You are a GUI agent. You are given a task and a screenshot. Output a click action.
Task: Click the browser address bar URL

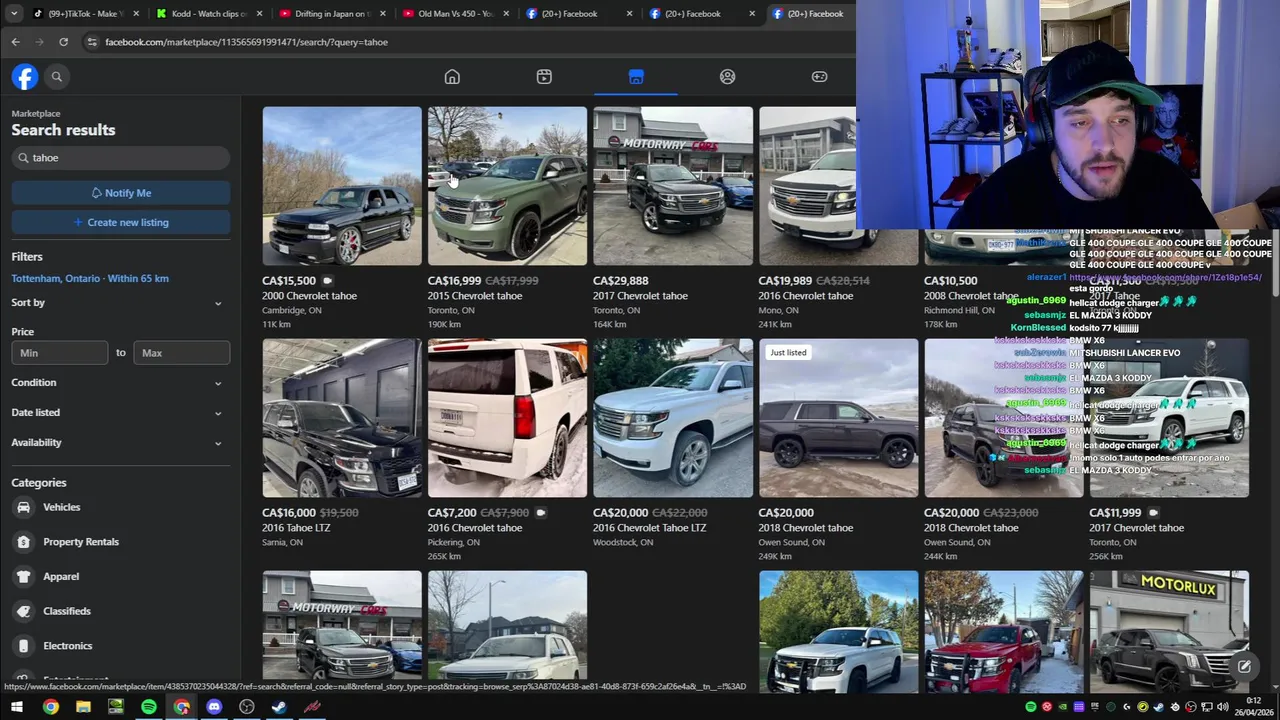pyautogui.click(x=246, y=42)
